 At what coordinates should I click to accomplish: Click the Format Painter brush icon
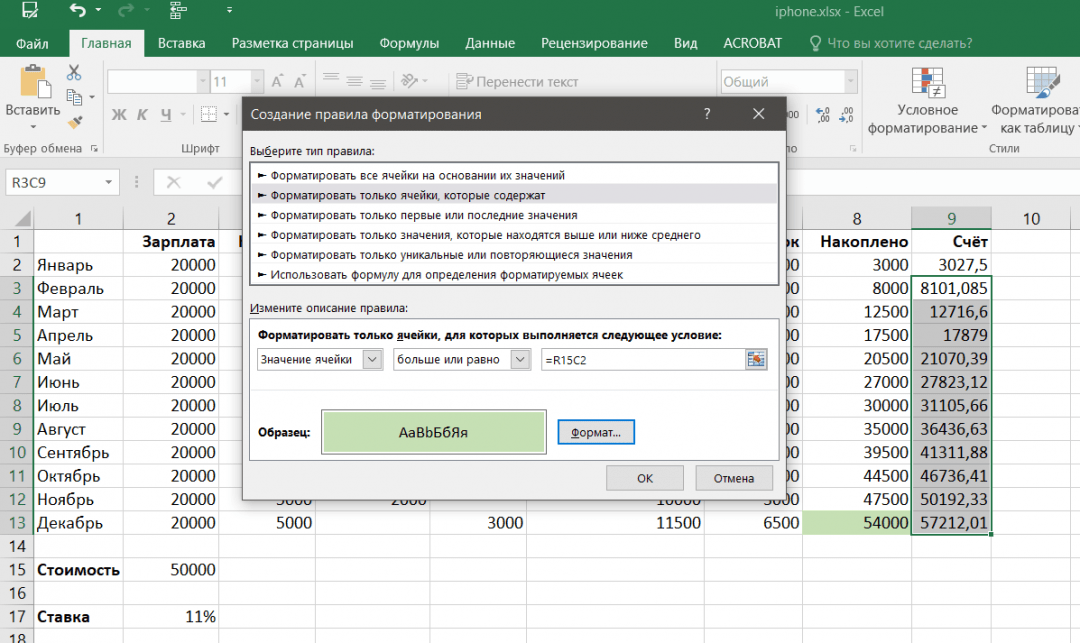pyautogui.click(x=74, y=122)
